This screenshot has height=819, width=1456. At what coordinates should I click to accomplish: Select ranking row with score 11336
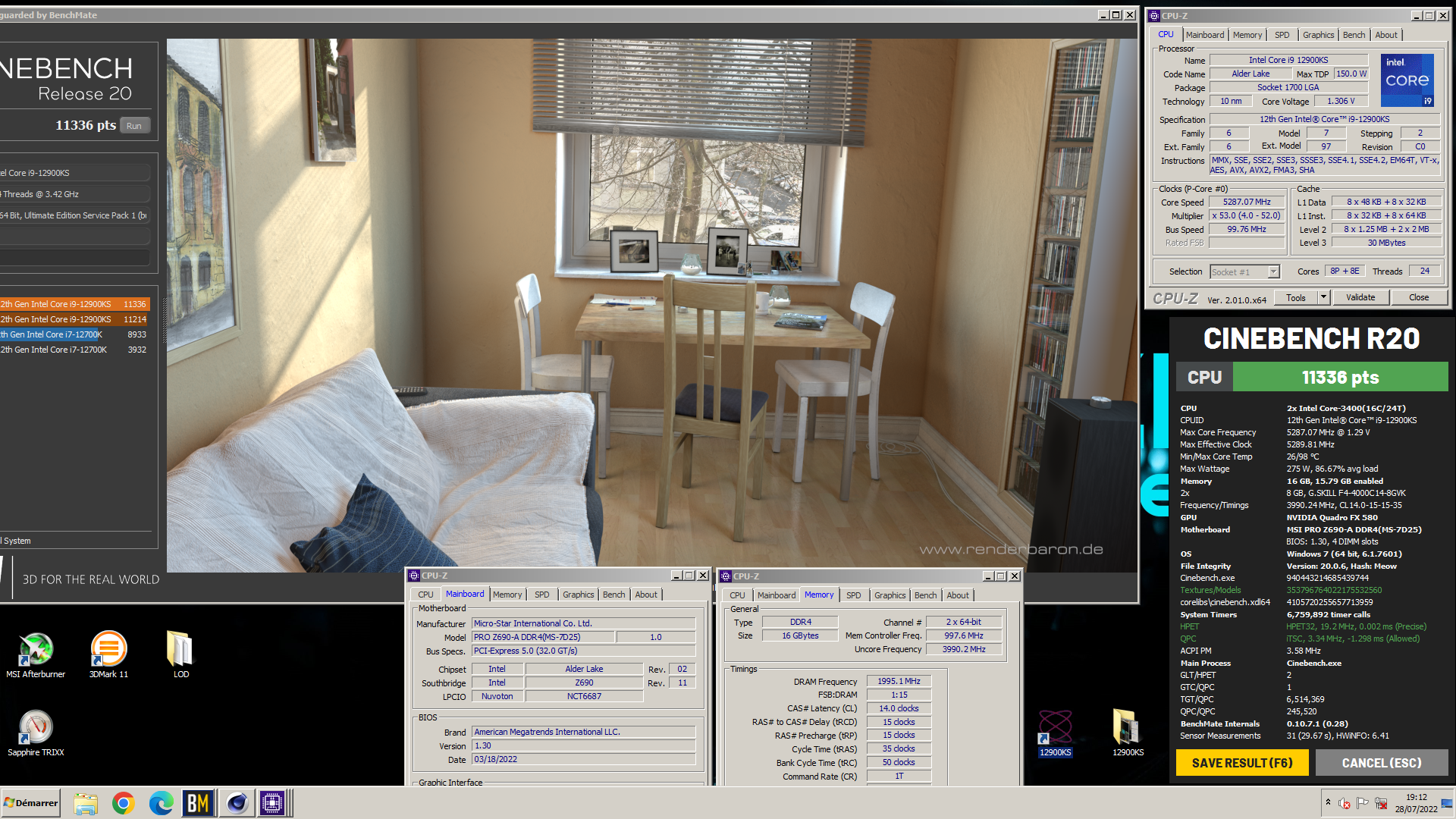tap(74, 304)
